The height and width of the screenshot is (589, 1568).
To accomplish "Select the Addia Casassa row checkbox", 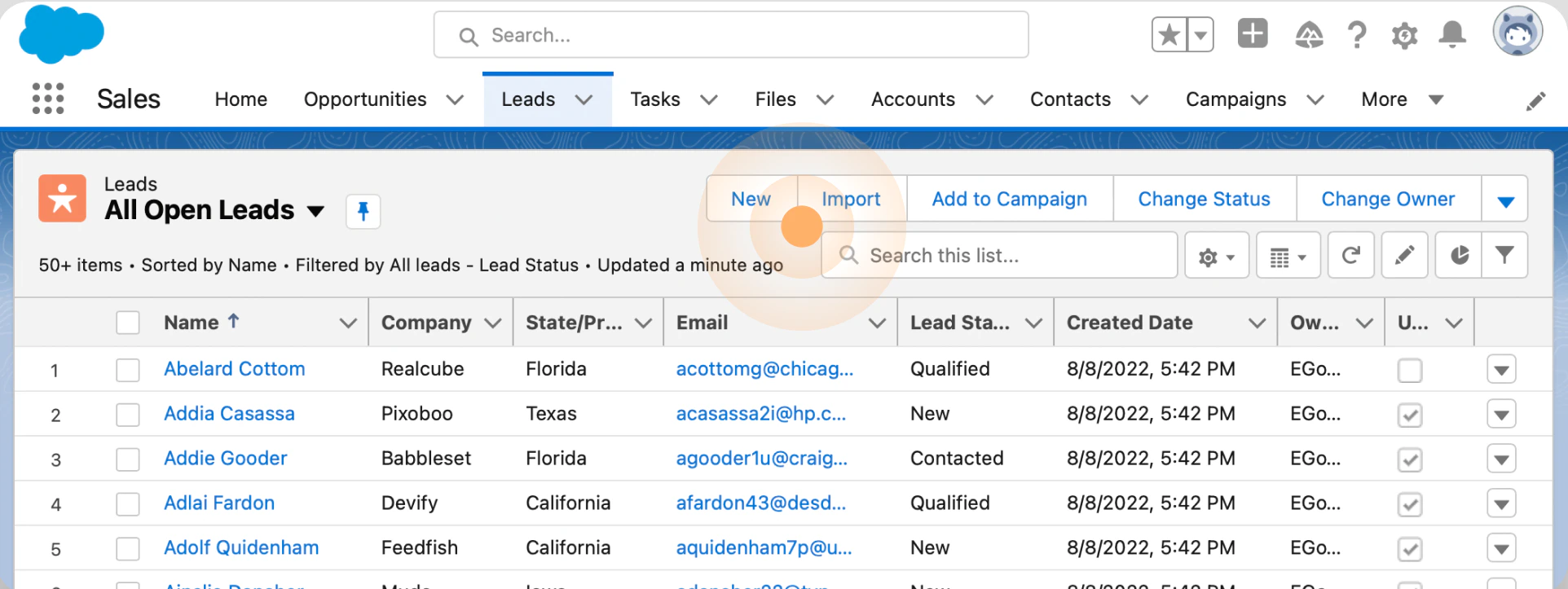I will click(x=128, y=415).
